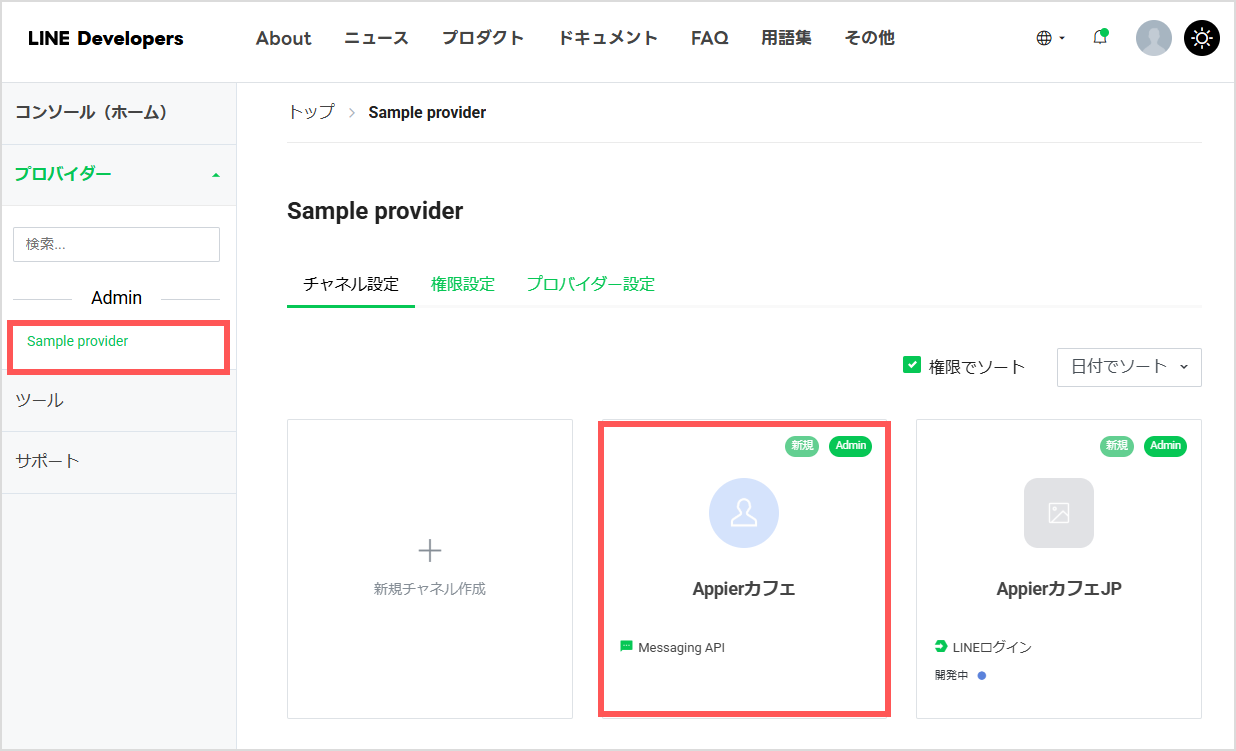Collapse the プロバイダー sidebar section
Screen dimensions: 1236x751
coord(118,174)
